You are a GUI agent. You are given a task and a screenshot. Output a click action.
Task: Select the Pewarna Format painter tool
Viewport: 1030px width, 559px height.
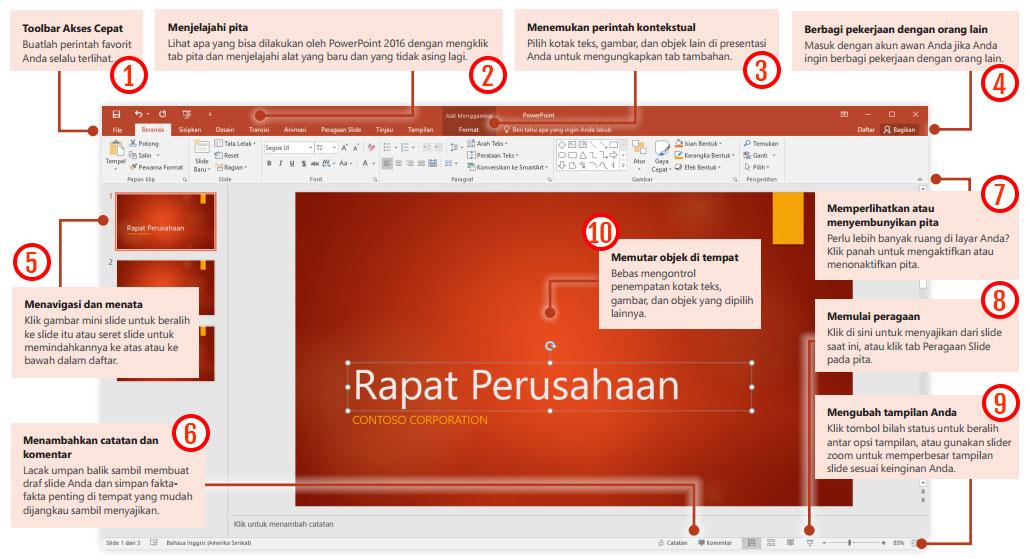[x=156, y=168]
